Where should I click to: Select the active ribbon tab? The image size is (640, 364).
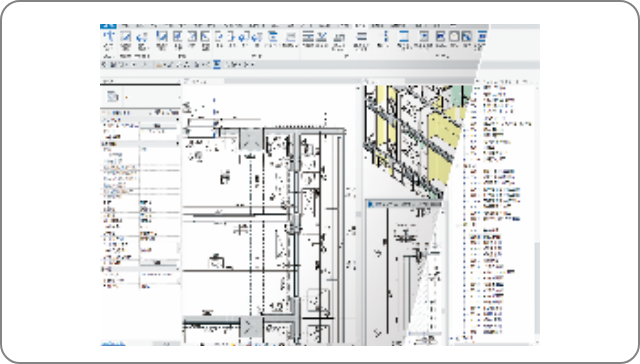tap(360, 26)
